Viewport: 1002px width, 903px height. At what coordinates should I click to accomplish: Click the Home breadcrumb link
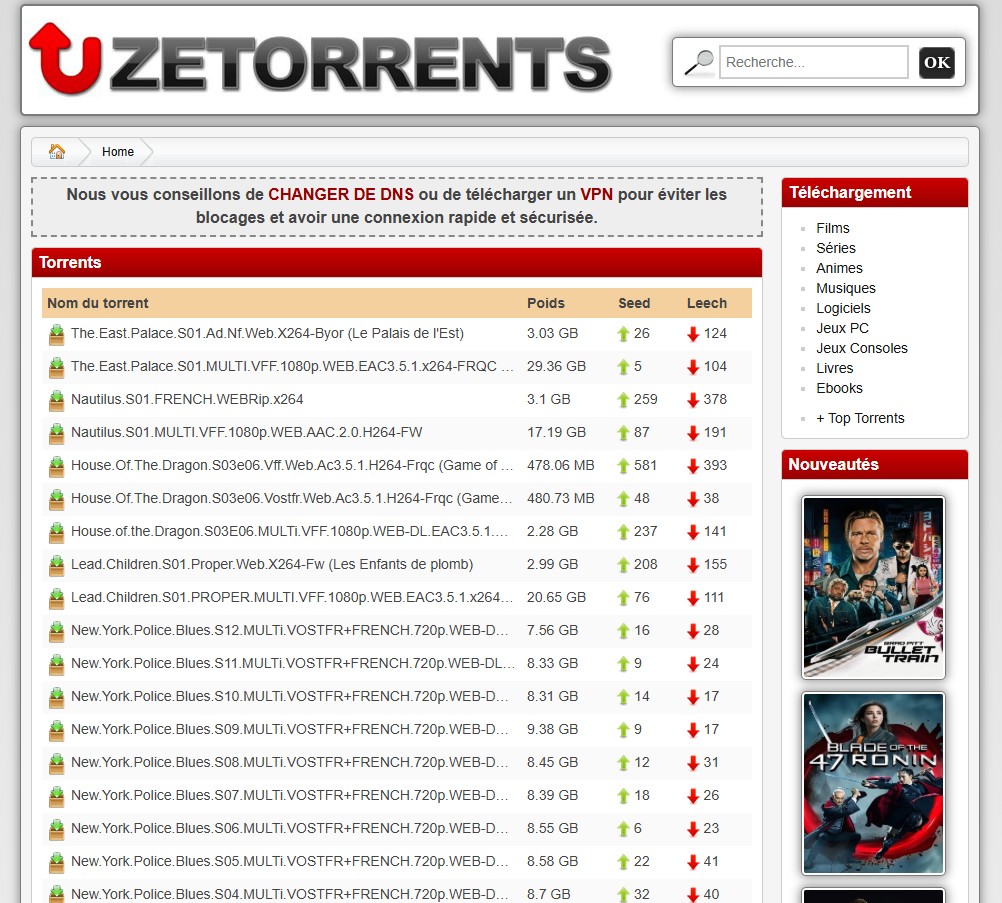(118, 151)
